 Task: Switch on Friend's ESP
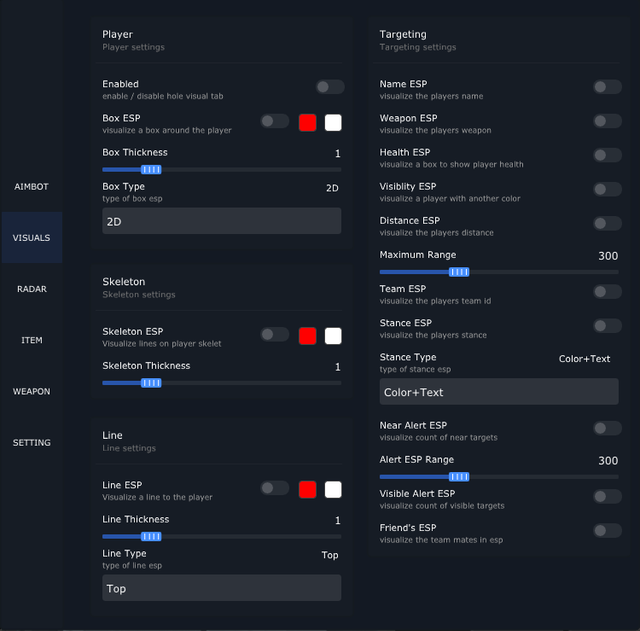pyautogui.click(x=607, y=531)
